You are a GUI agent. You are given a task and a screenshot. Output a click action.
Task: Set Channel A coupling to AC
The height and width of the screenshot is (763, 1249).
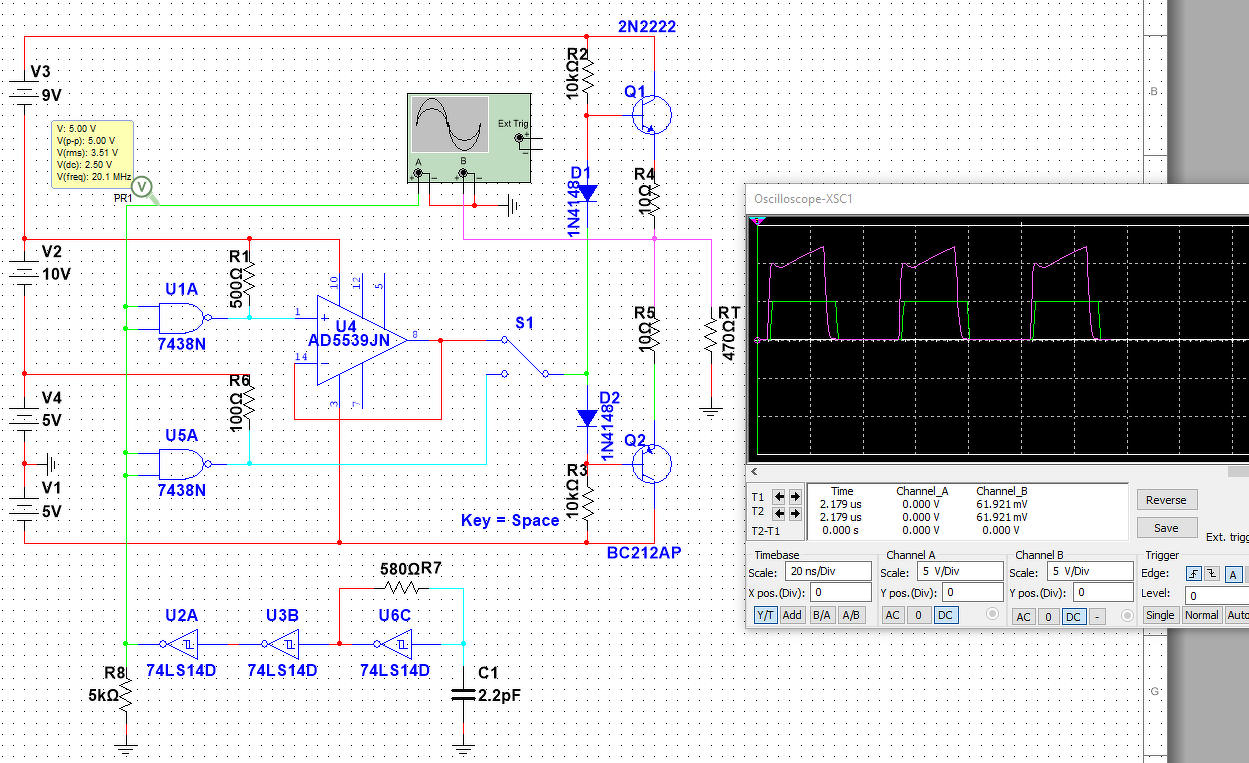click(893, 615)
